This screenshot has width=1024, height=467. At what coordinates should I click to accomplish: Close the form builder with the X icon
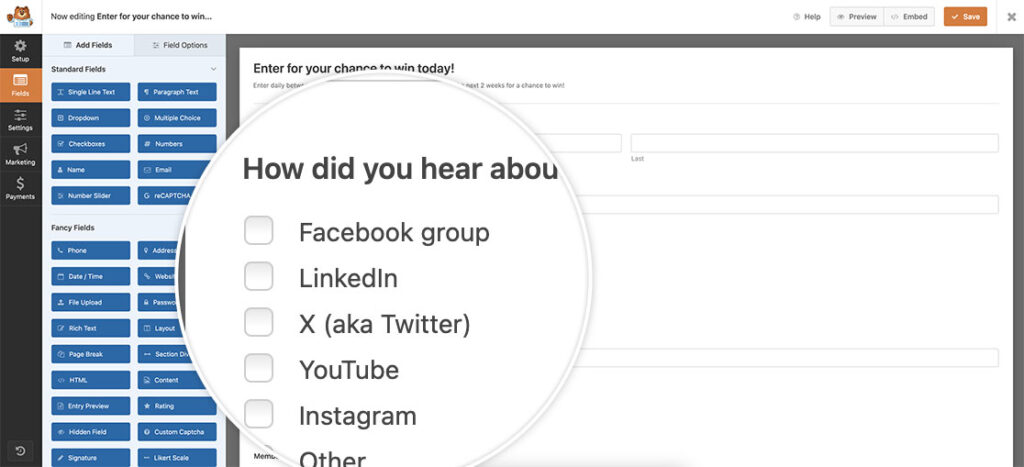pos(1011,17)
